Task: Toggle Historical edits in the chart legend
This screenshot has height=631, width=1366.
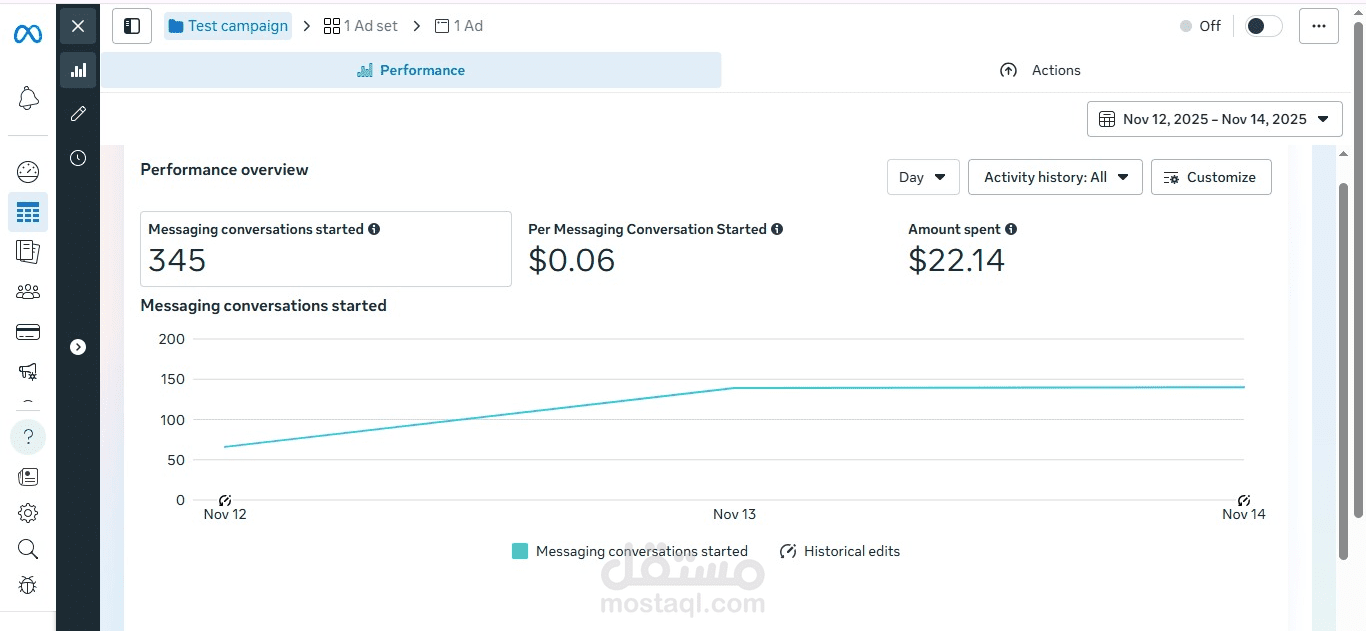Action: tap(841, 551)
